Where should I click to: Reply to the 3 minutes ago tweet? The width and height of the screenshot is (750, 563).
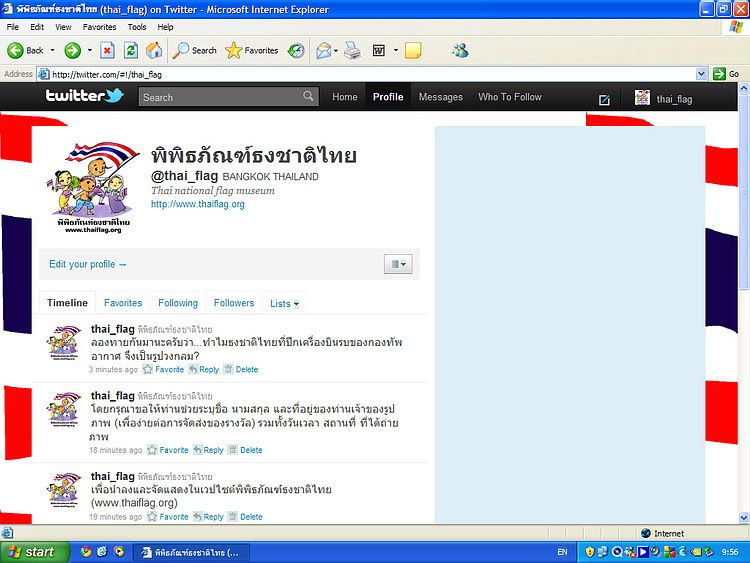(204, 369)
